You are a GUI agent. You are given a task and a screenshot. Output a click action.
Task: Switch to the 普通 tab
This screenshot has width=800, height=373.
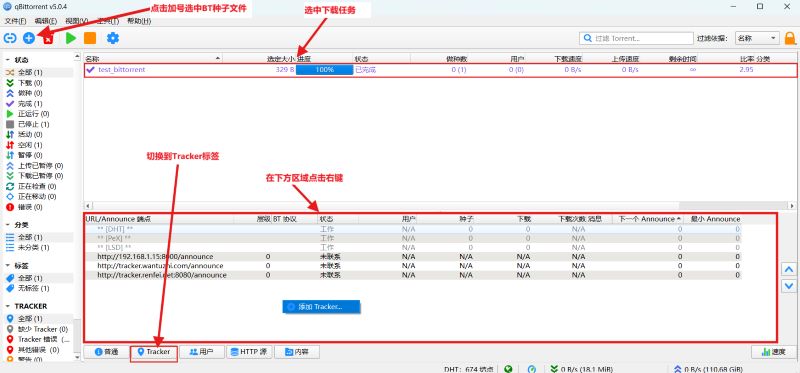tap(106, 352)
